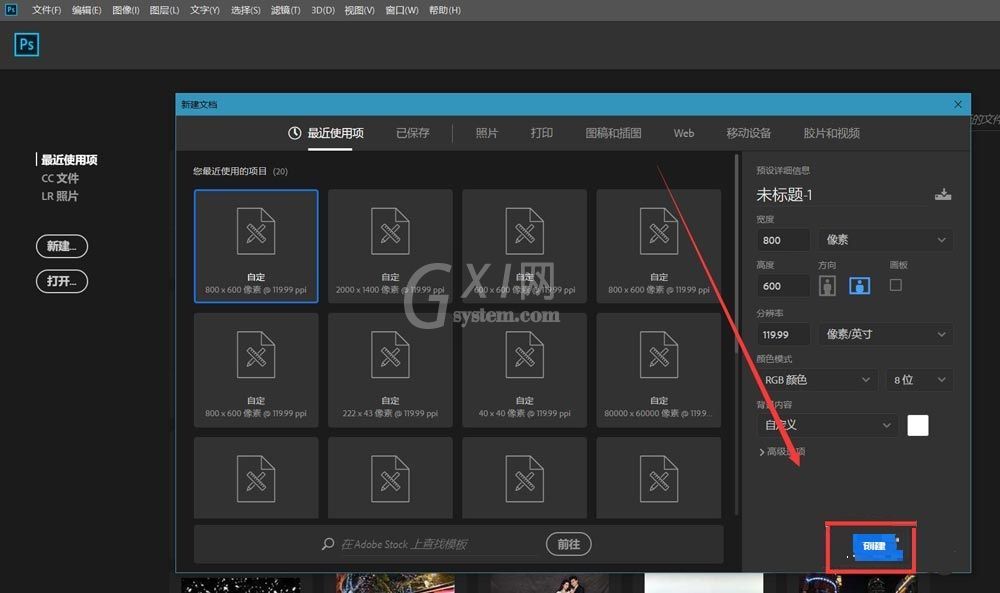Open 图像(I) menu
This screenshot has width=1000, height=593.
pyautogui.click(x=126, y=10)
